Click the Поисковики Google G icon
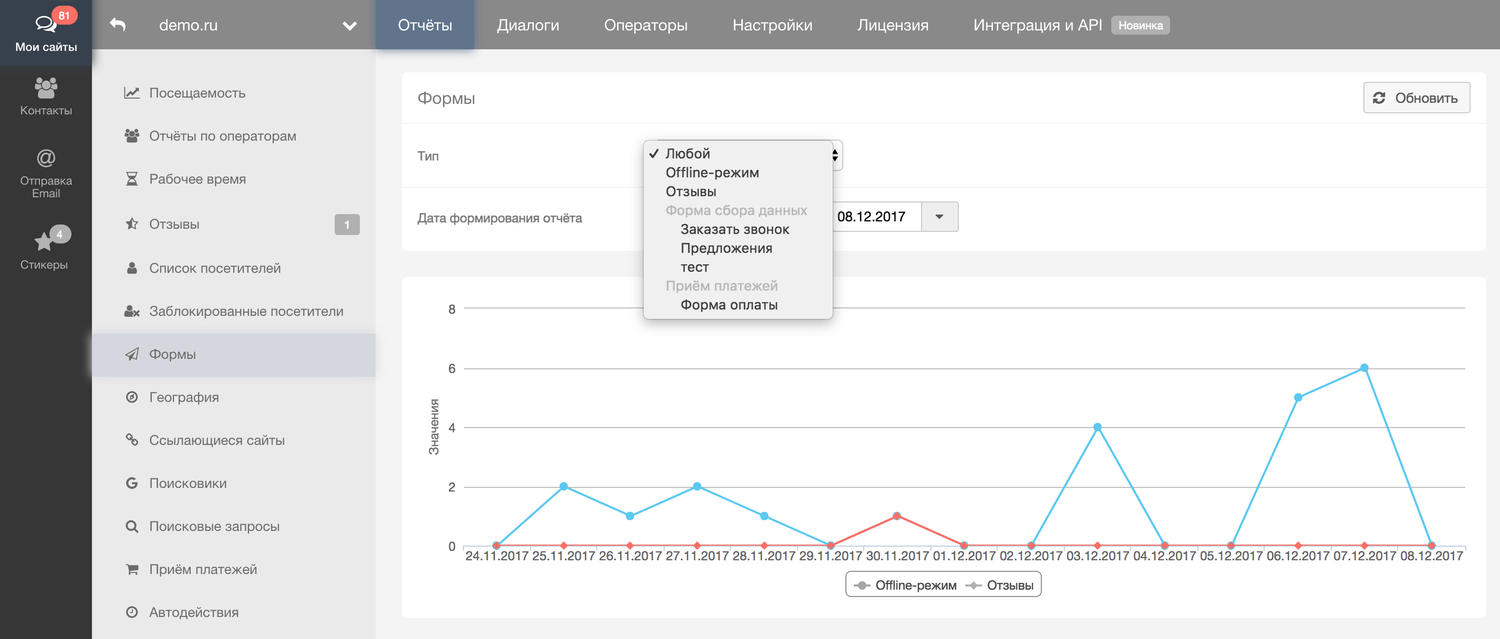This screenshot has width=1500, height=639. point(132,483)
